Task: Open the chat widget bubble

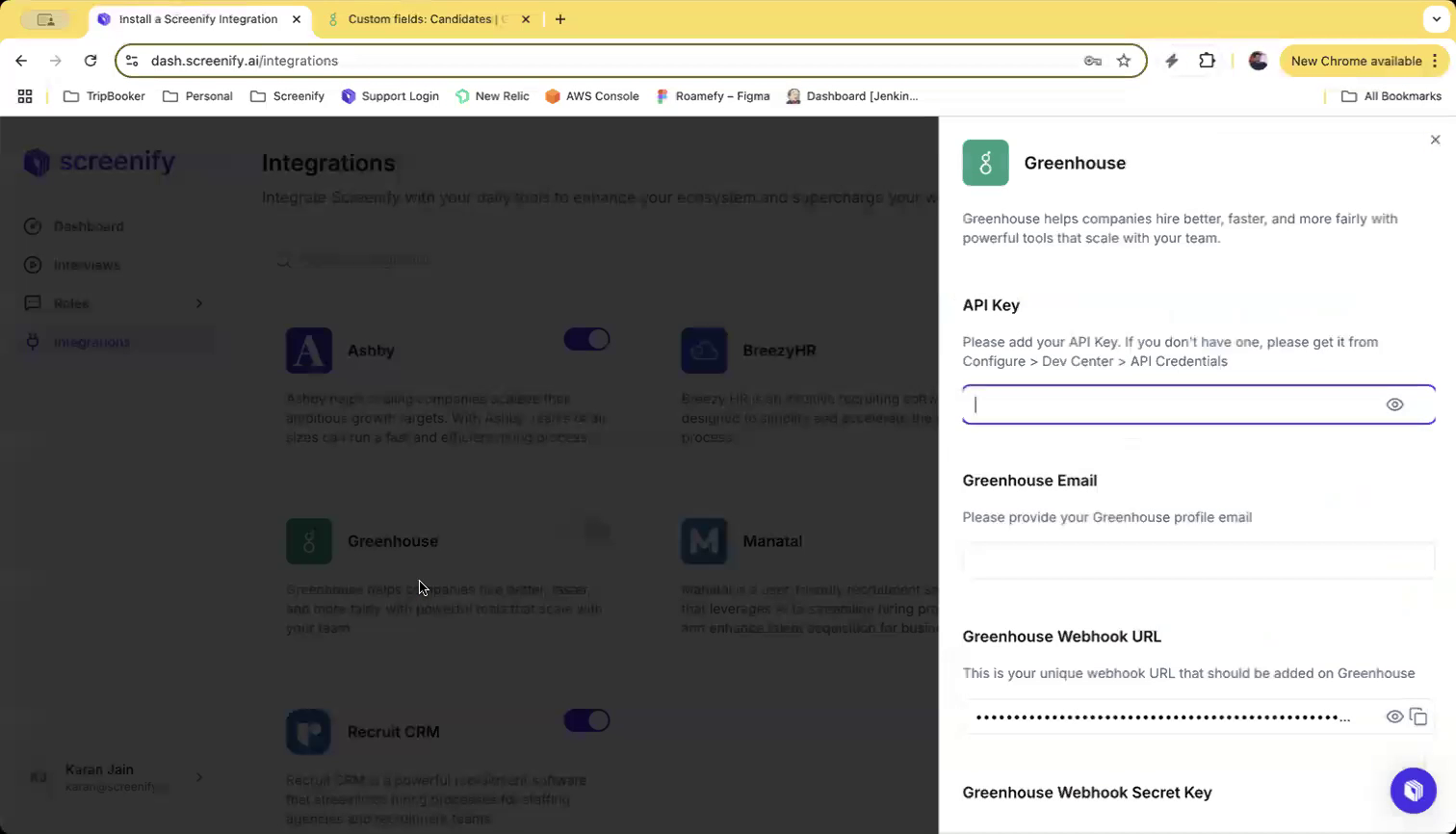Action: coord(1413,791)
